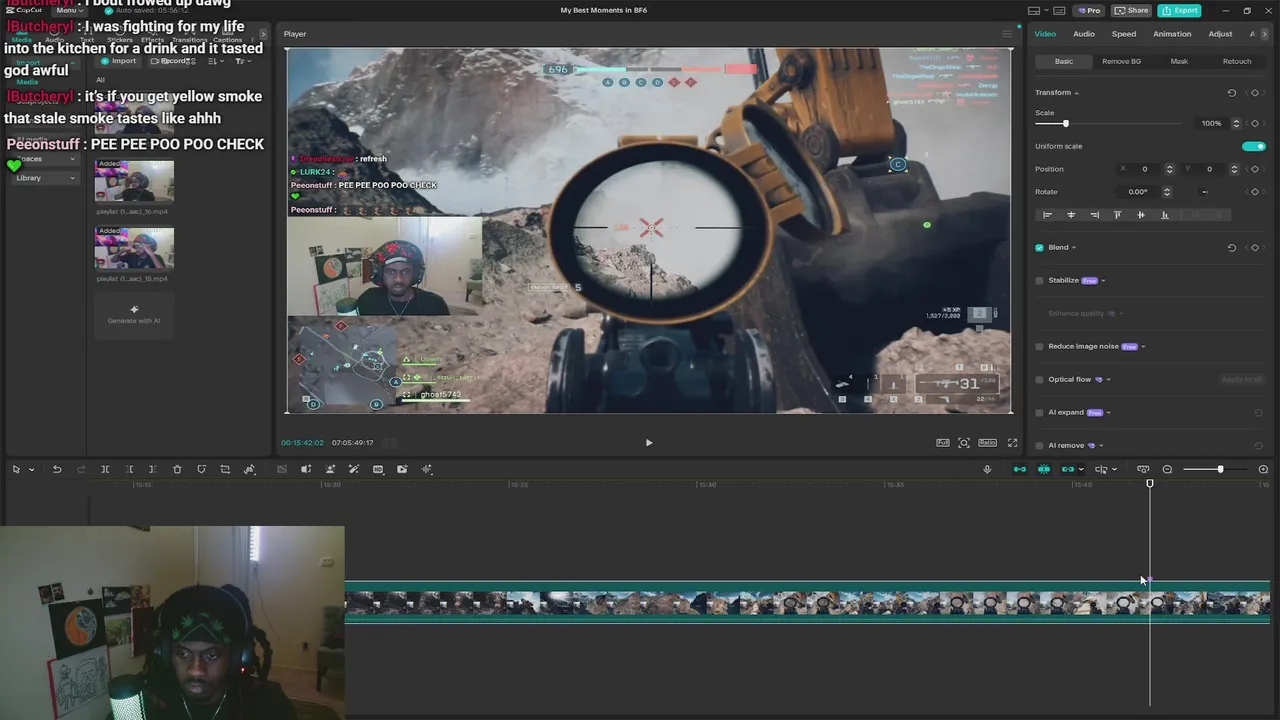Zoom in the timeline with plus icon
Screen dimensions: 1280x720
(1263, 469)
